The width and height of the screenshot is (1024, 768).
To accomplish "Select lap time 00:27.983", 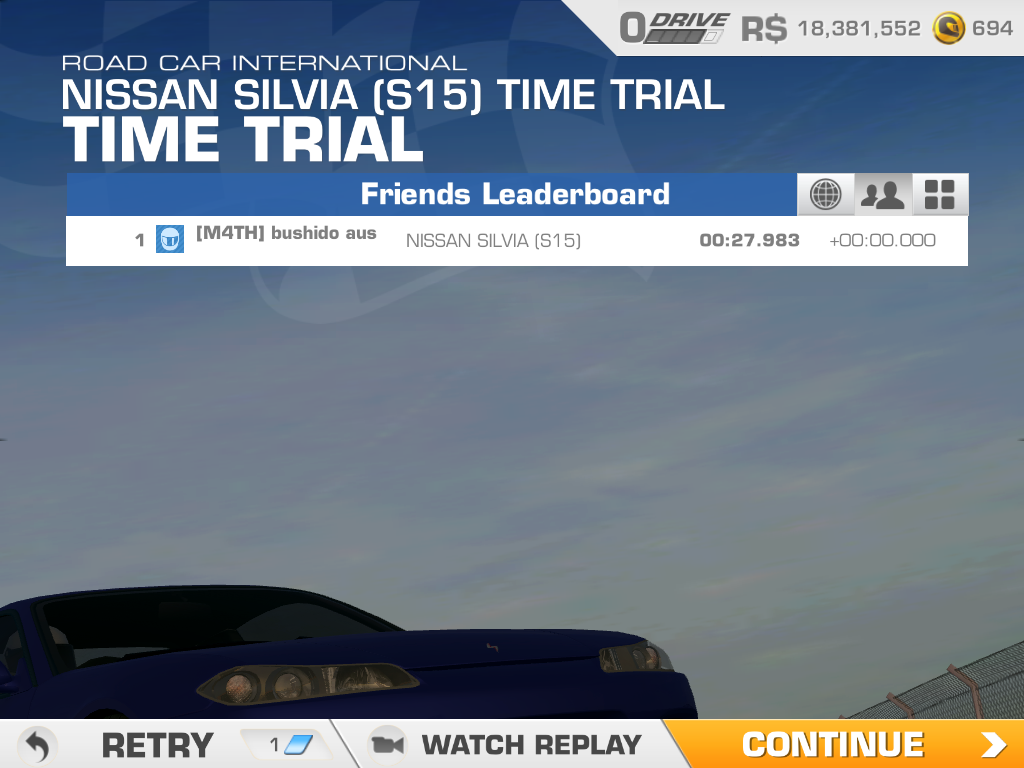I will (749, 240).
